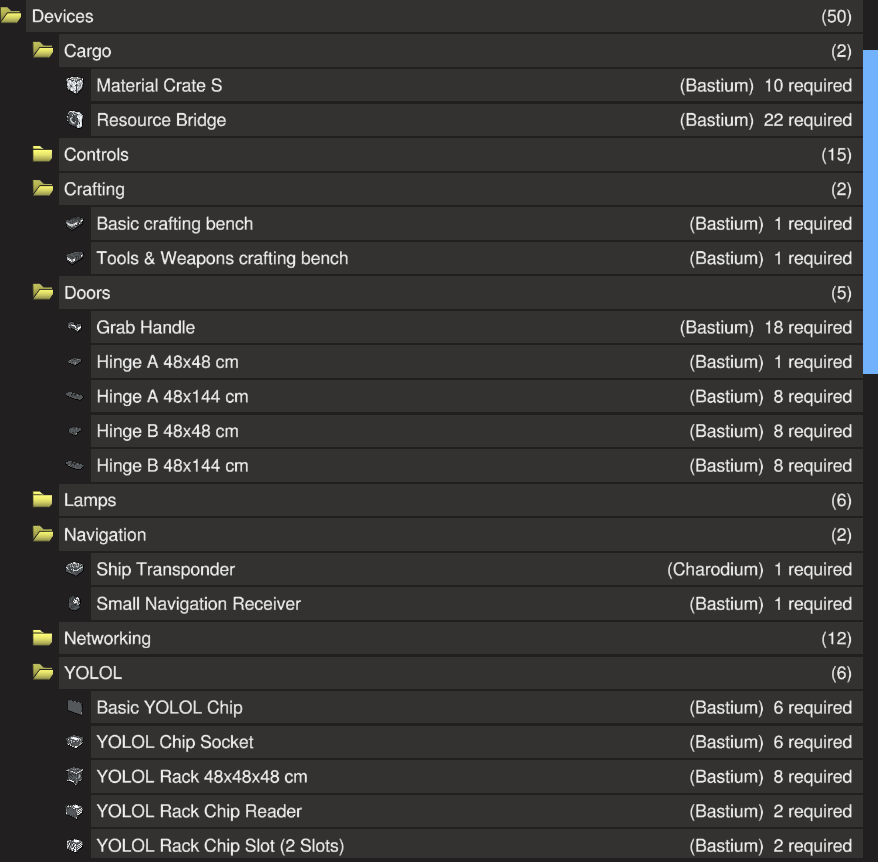878x862 pixels.
Task: Expand the Lamps folder
Action: [43, 500]
